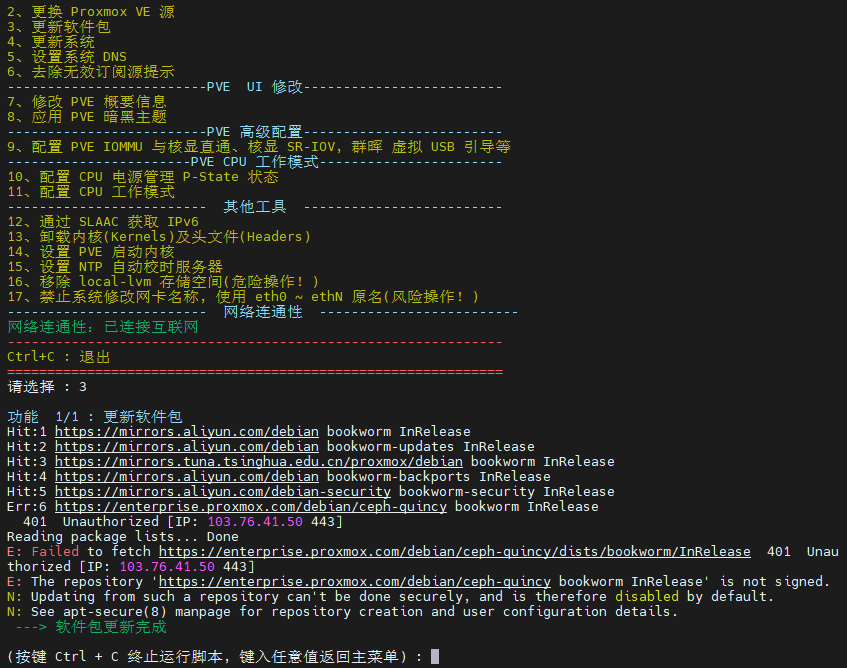
Task: Click line '16、移除 local-lvm 存储空间'
Action: pyautogui.click(x=163, y=282)
